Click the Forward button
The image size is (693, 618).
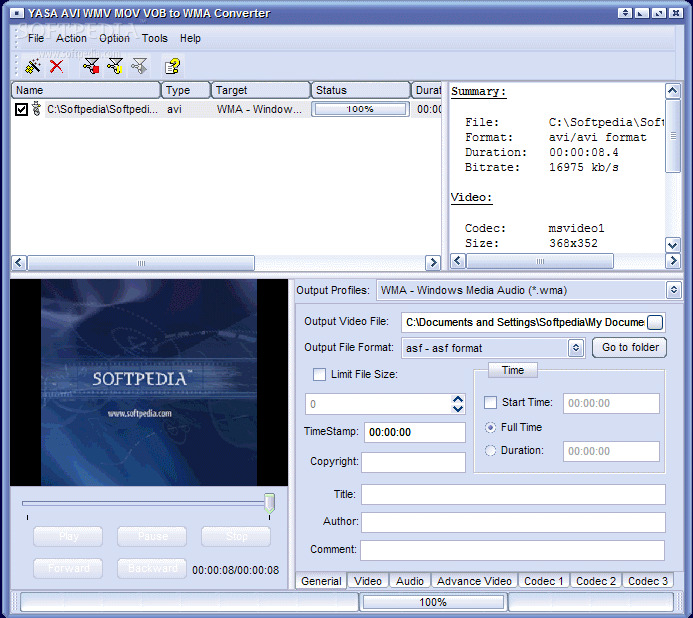coord(68,568)
